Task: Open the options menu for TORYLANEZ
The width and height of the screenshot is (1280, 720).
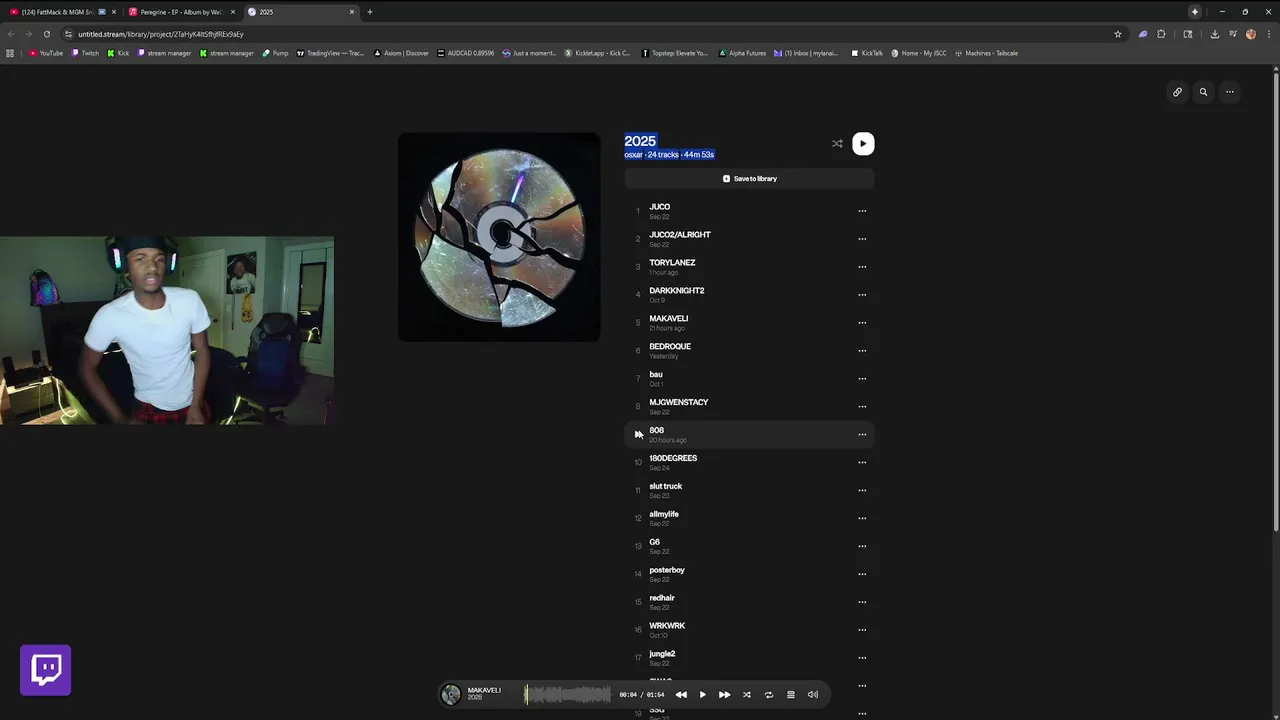Action: pyautogui.click(x=862, y=267)
